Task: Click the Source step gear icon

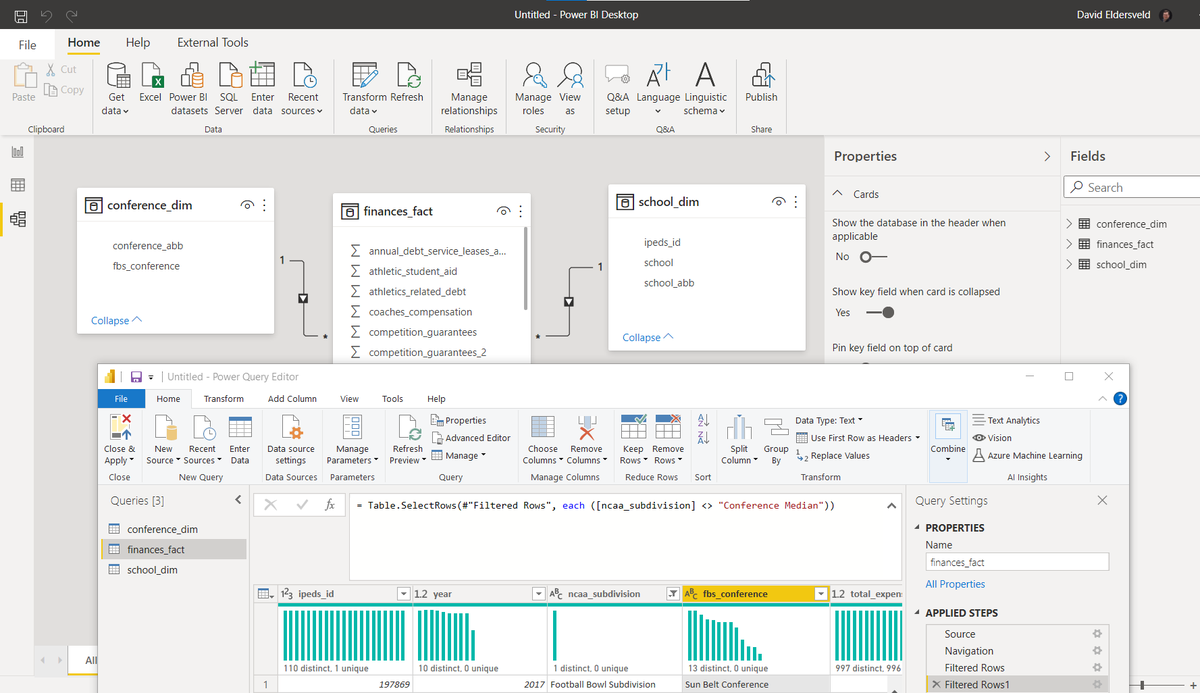Action: pos(1097,634)
